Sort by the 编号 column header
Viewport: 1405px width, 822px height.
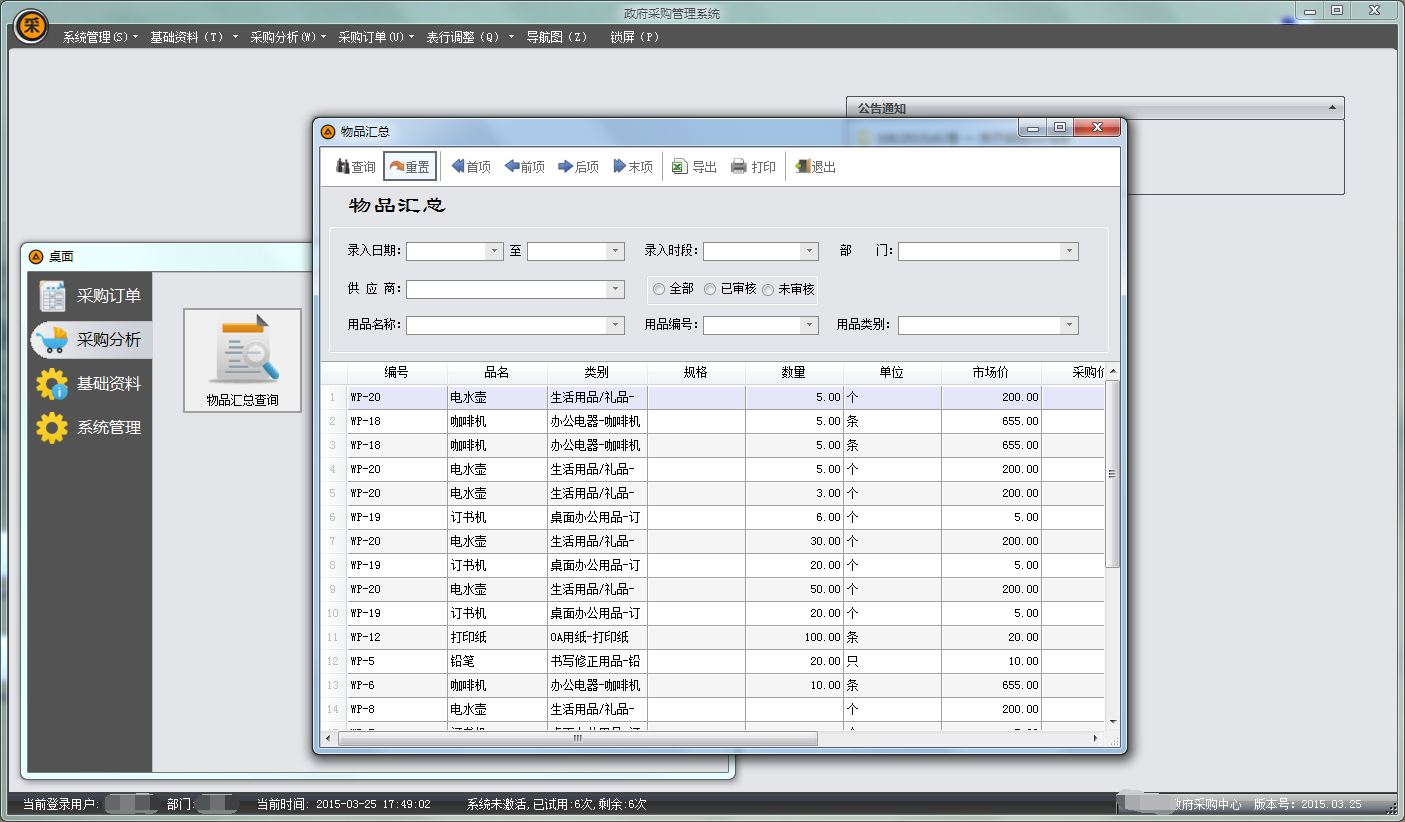[x=397, y=372]
